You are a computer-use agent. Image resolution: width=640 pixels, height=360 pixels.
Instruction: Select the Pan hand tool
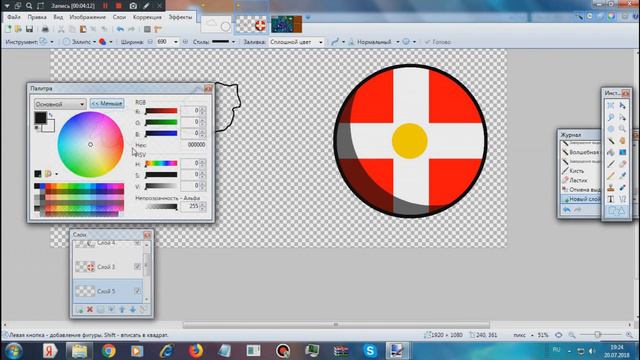(622, 141)
